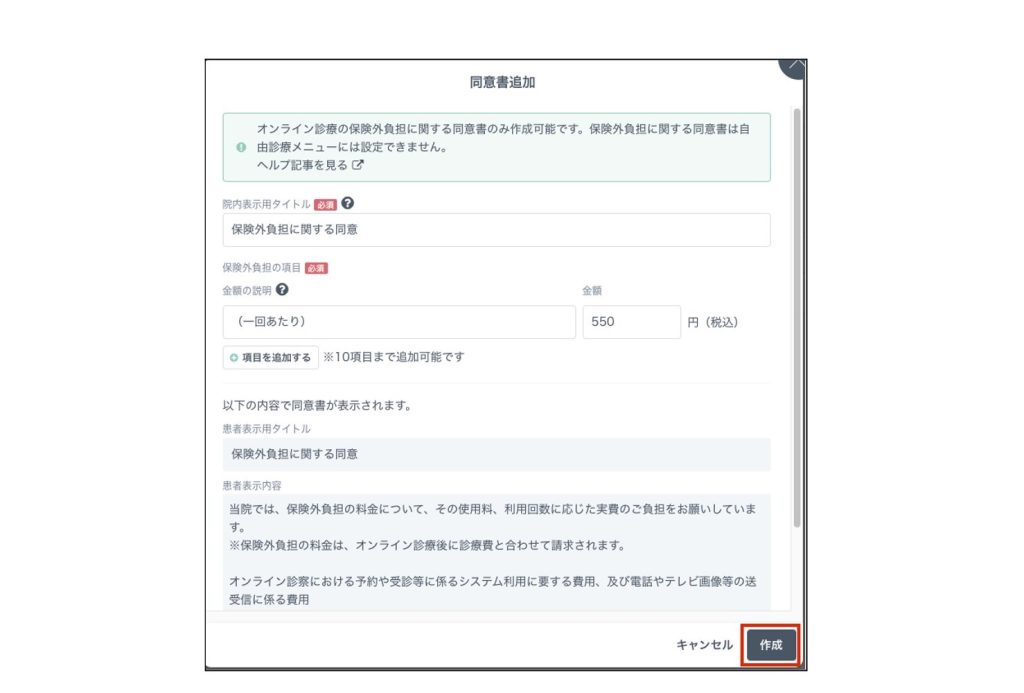The width and height of the screenshot is (1024, 693).
Task: Click help icon next to 金額の説明
Action: click(x=282, y=290)
